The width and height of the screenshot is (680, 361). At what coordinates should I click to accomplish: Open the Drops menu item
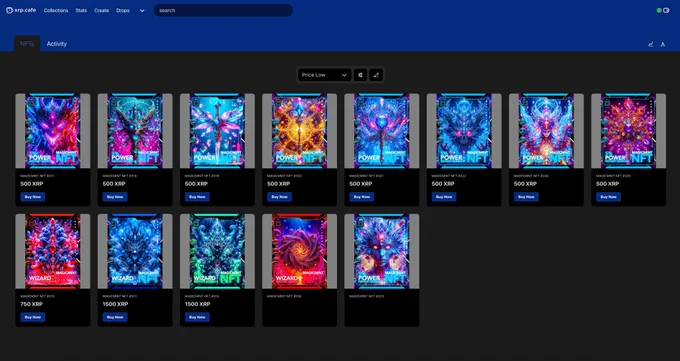(x=123, y=10)
